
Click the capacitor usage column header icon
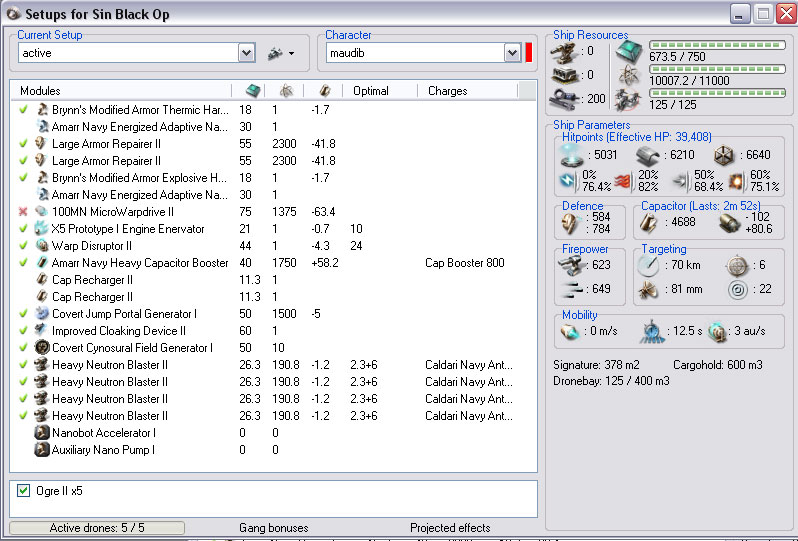[324, 90]
